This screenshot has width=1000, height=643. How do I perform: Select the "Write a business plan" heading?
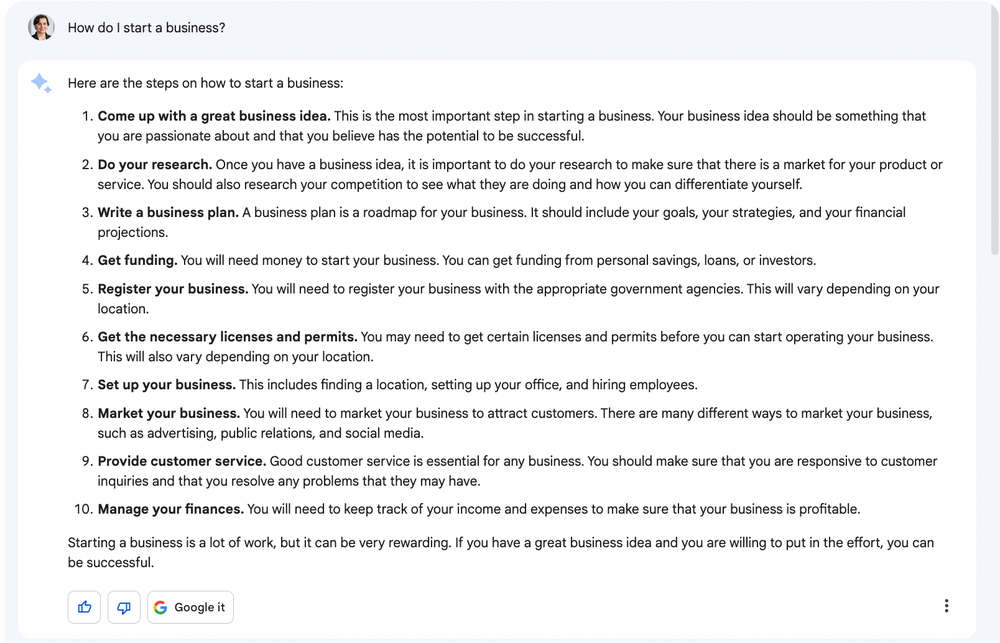pyautogui.click(x=168, y=213)
